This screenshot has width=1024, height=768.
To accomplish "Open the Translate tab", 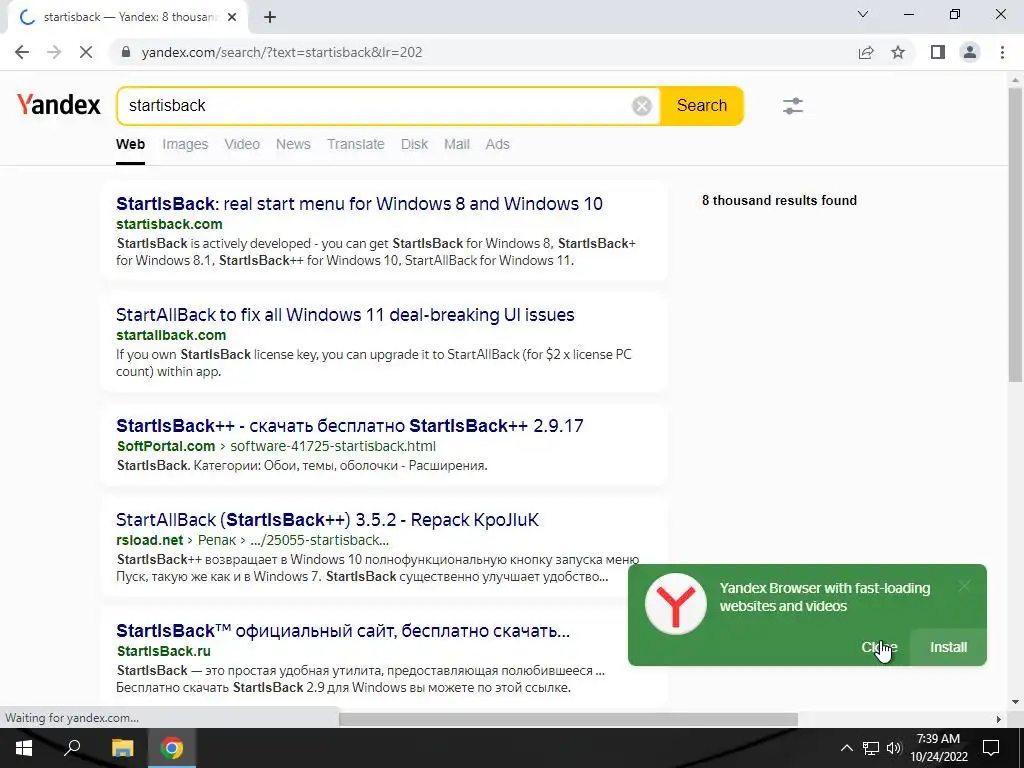I will [356, 144].
